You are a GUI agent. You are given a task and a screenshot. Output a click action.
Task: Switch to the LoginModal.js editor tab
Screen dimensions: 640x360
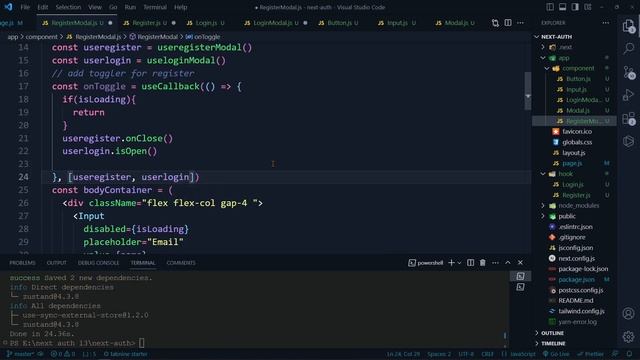[276, 23]
